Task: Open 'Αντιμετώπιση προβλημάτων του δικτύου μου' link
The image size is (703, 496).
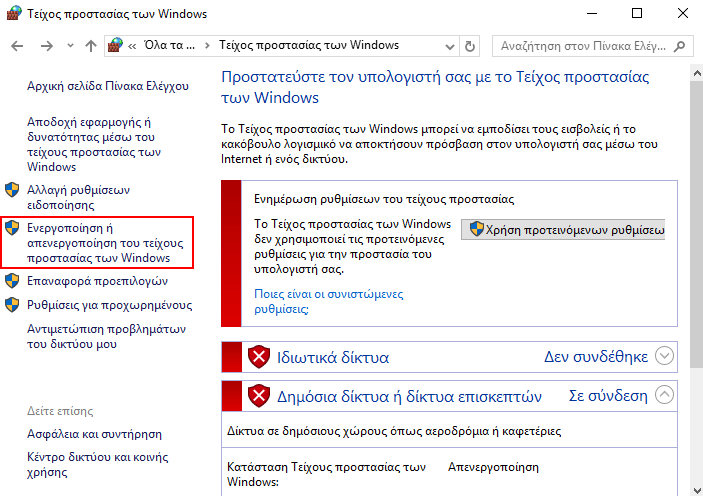Action: click(x=106, y=336)
